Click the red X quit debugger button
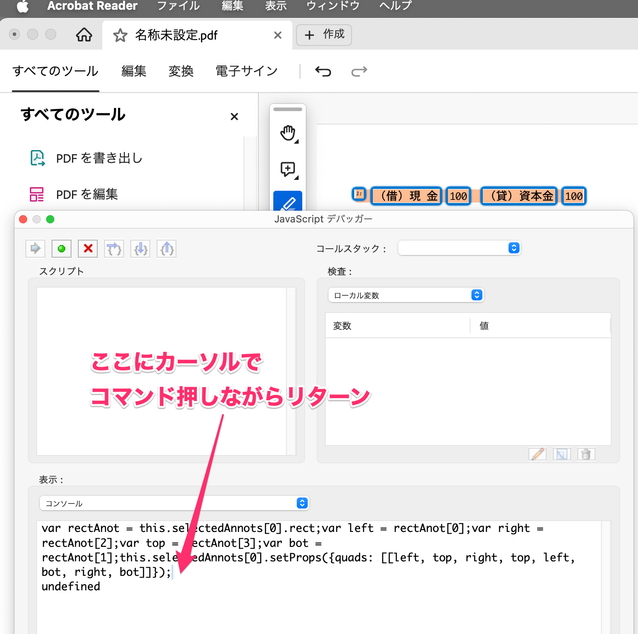 (87, 248)
